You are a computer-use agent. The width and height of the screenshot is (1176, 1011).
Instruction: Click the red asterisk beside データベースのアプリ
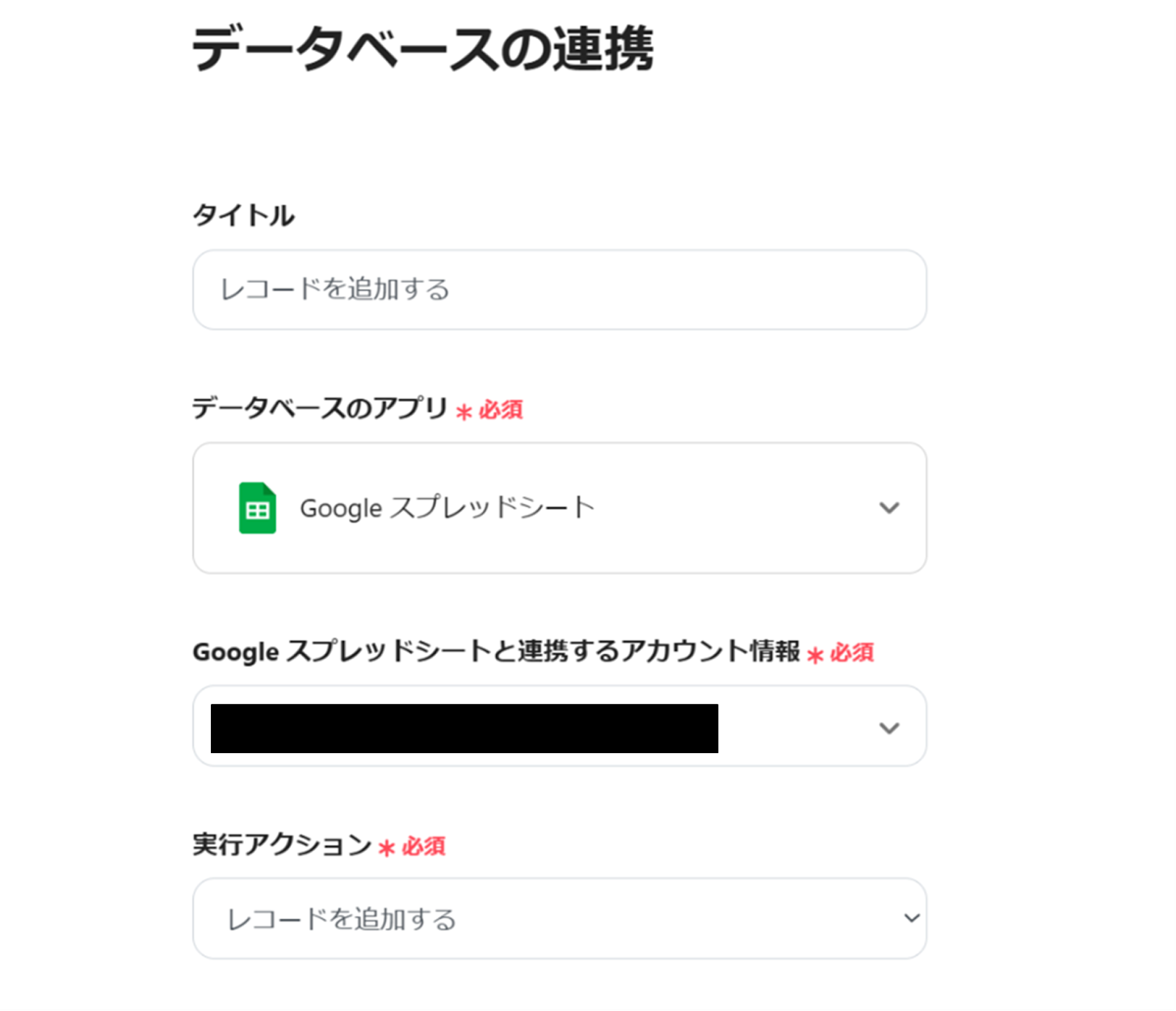[x=464, y=411]
